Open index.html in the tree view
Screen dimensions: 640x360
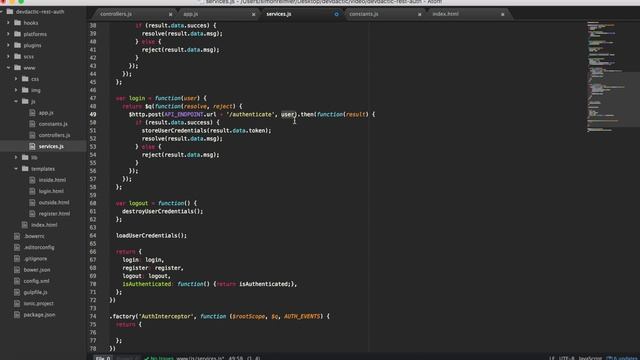(44, 225)
